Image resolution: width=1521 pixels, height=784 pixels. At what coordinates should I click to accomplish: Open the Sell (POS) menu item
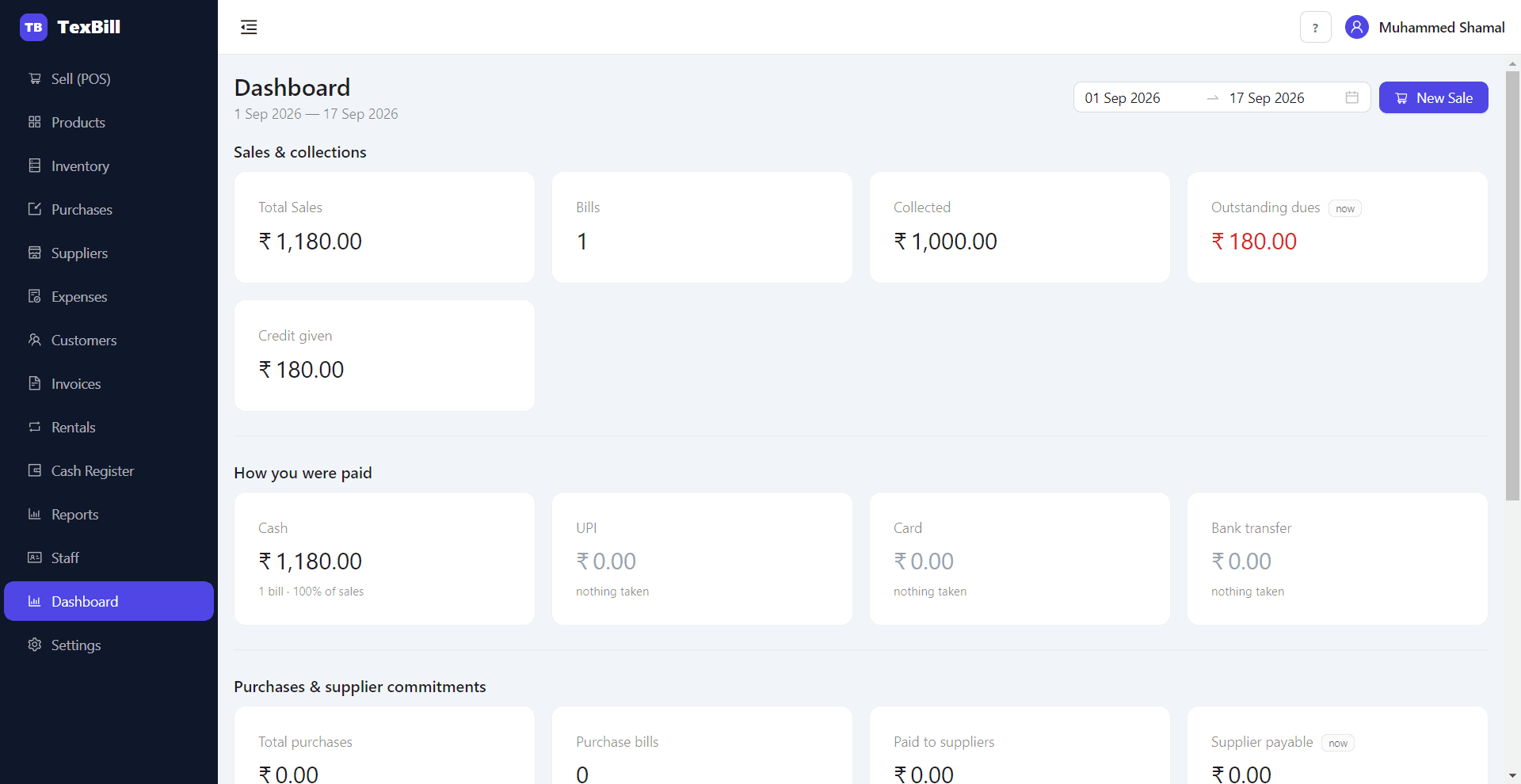click(x=109, y=78)
